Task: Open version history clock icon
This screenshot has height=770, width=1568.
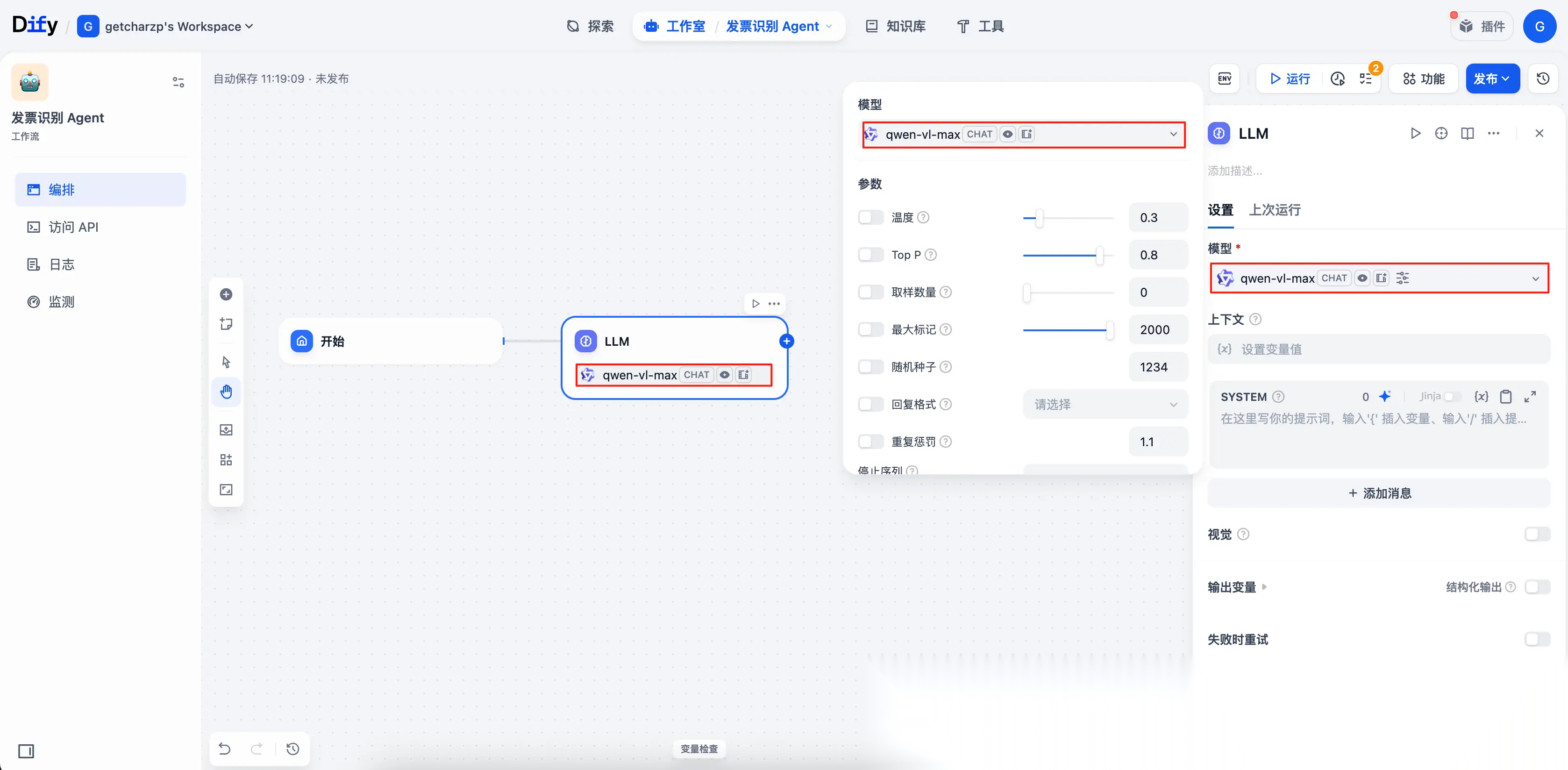Action: click(1542, 78)
